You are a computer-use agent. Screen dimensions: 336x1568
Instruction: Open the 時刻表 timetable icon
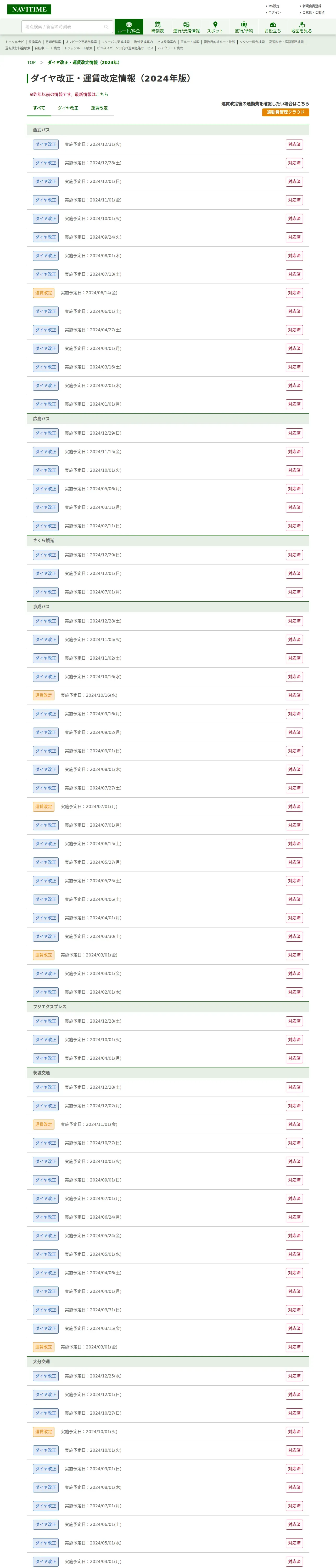(157, 27)
